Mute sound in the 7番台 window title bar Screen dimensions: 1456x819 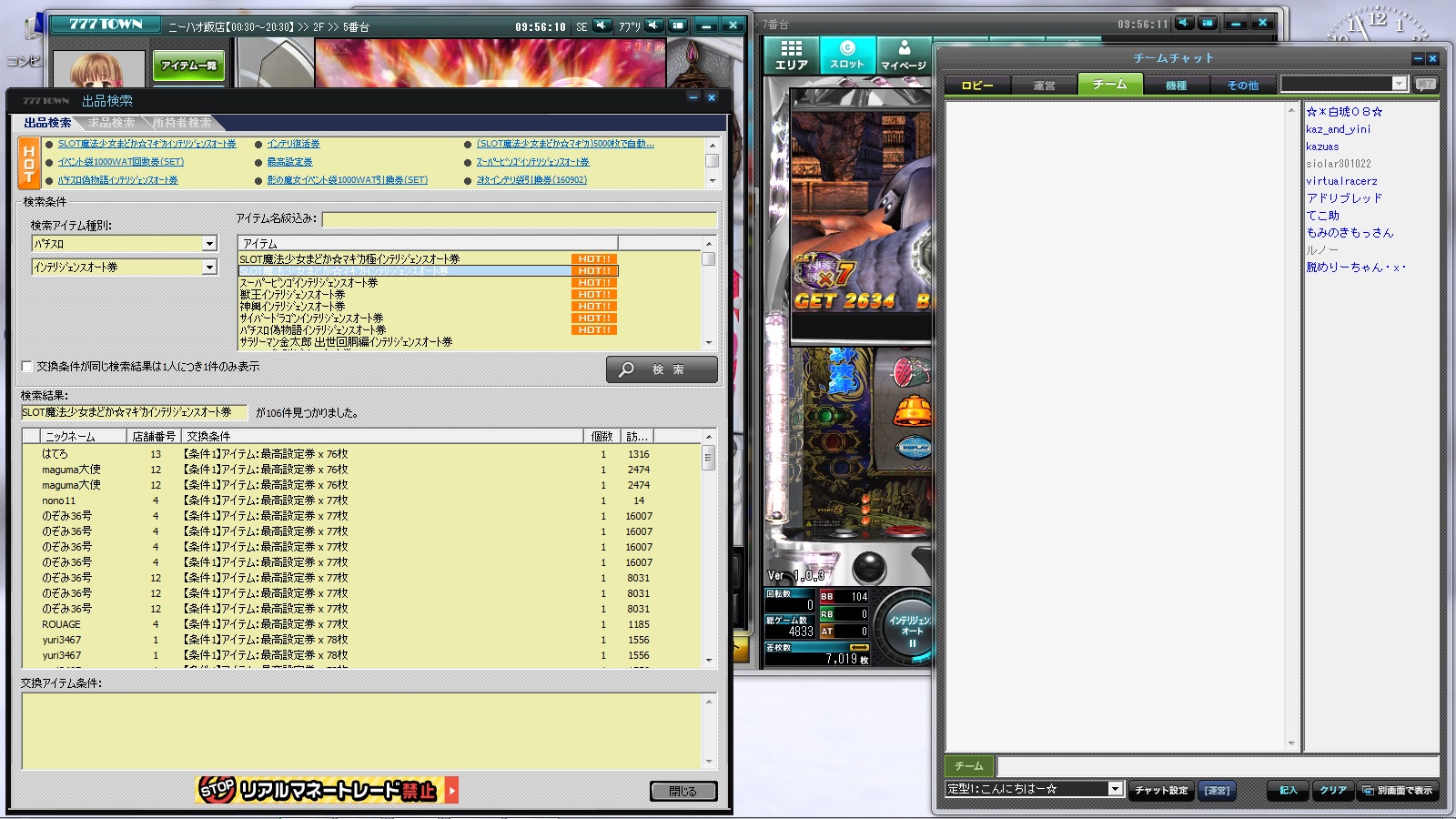coord(1184,23)
